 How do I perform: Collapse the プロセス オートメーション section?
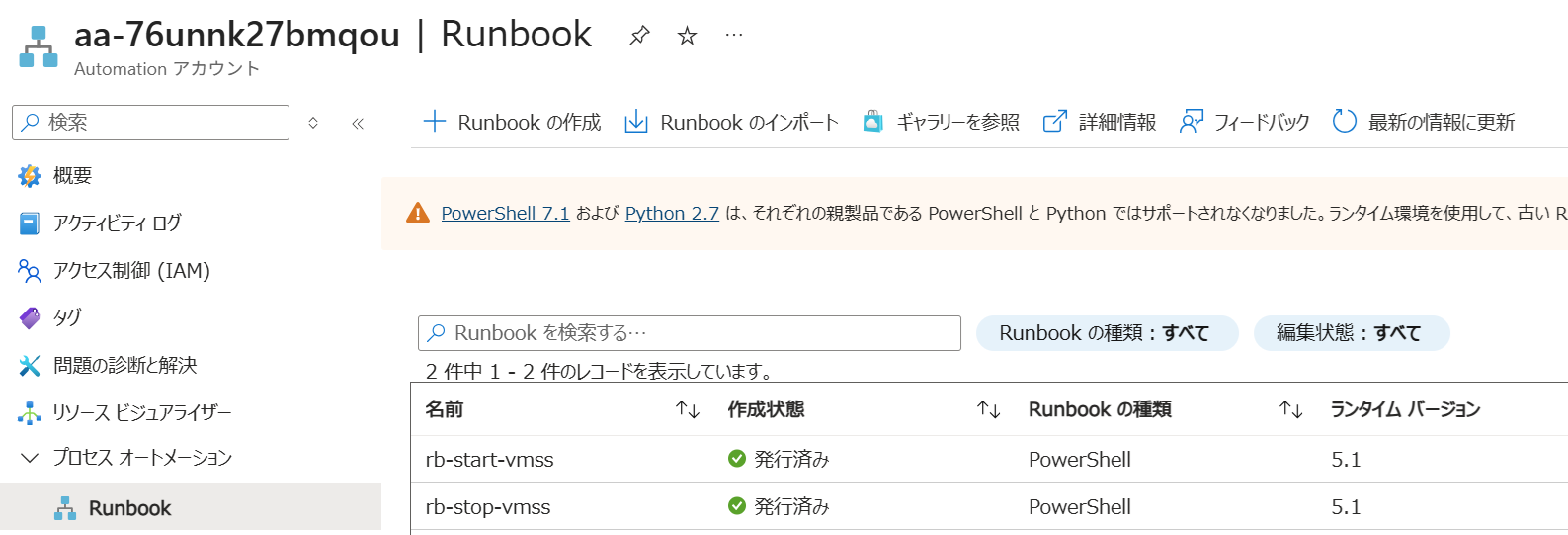tap(30, 458)
